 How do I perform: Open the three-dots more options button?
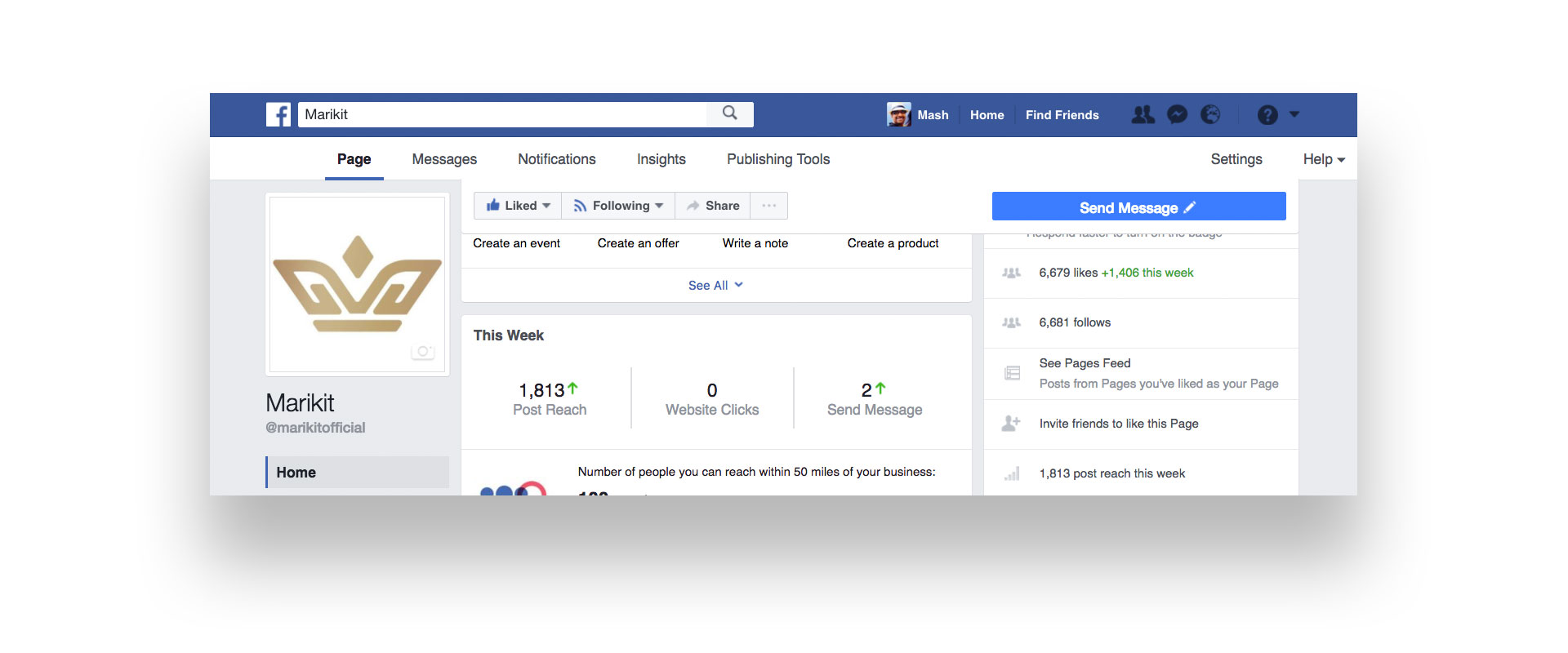tap(768, 206)
